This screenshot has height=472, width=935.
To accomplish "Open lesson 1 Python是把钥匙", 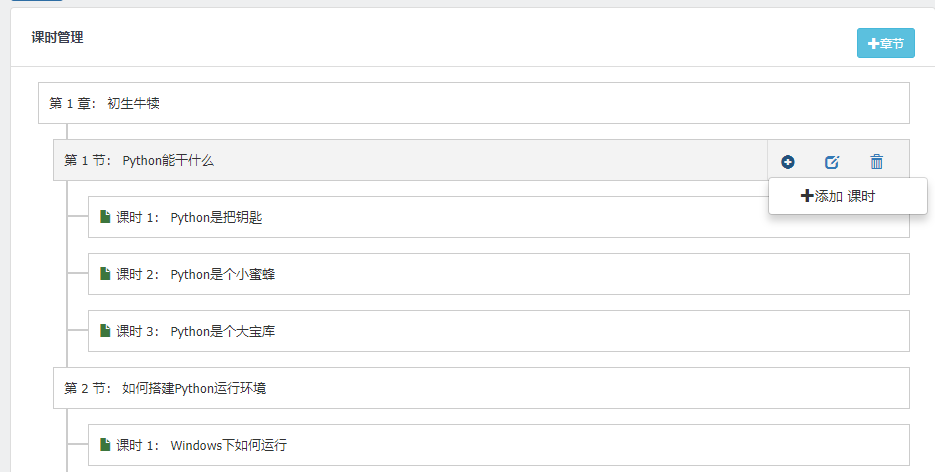I will pyautogui.click(x=216, y=217).
